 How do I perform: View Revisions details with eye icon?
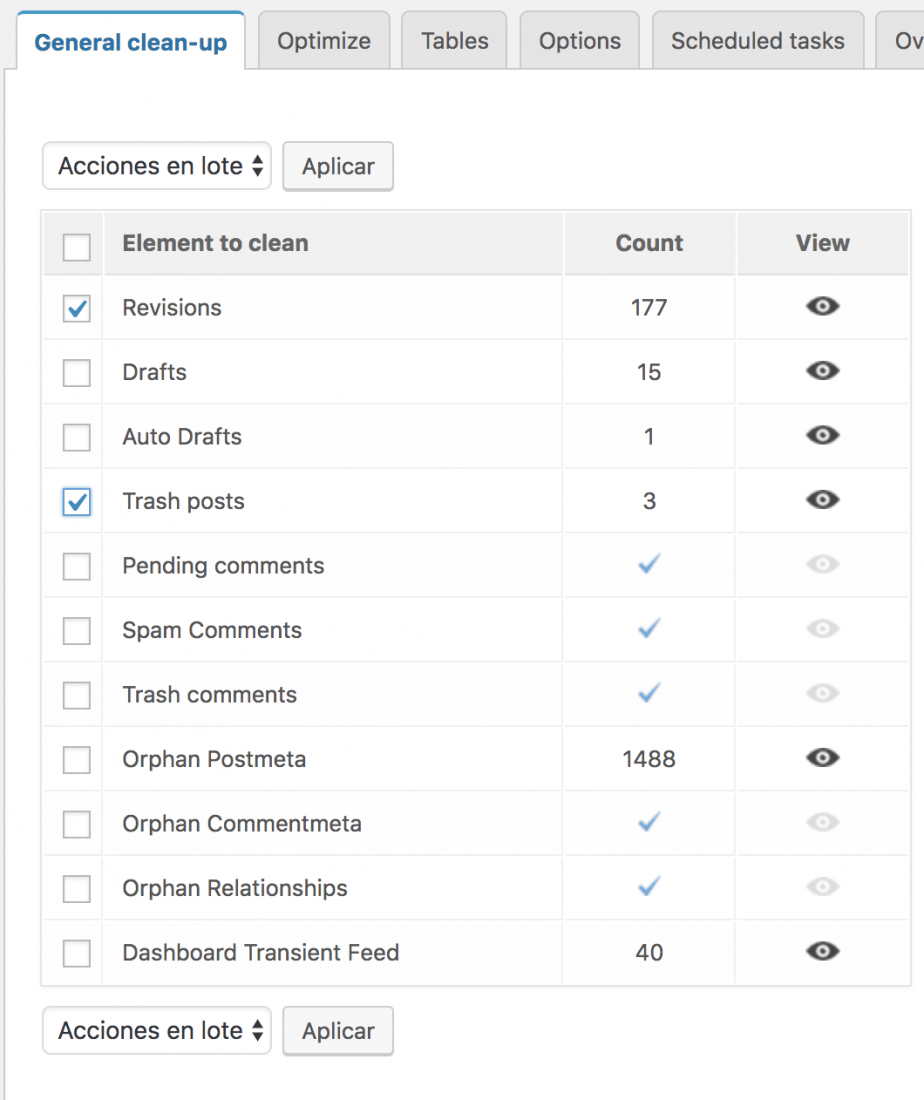point(822,306)
